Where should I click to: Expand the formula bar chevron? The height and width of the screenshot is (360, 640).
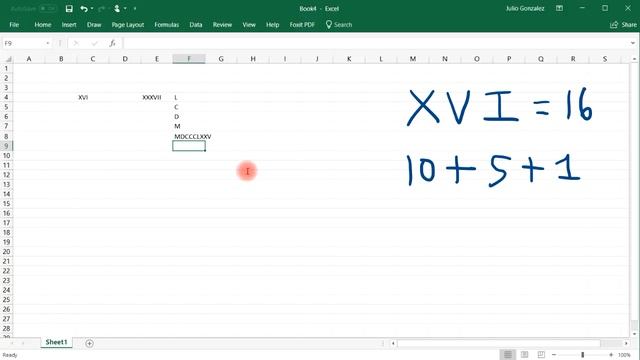click(x=633, y=43)
